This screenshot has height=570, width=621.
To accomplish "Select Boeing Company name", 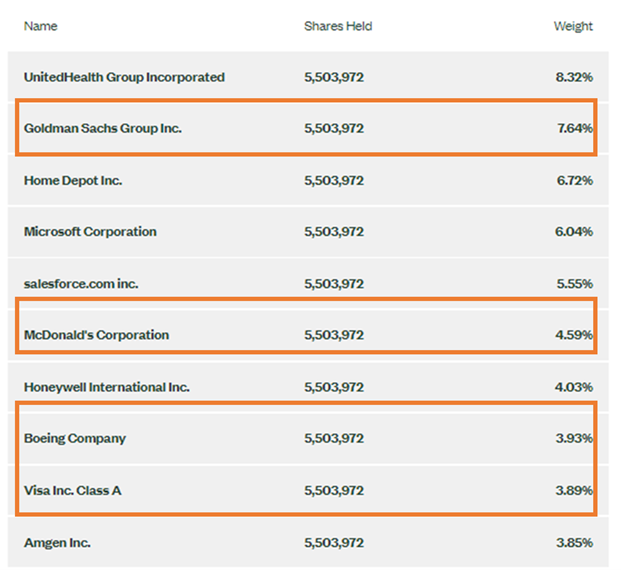I will click(x=74, y=438).
